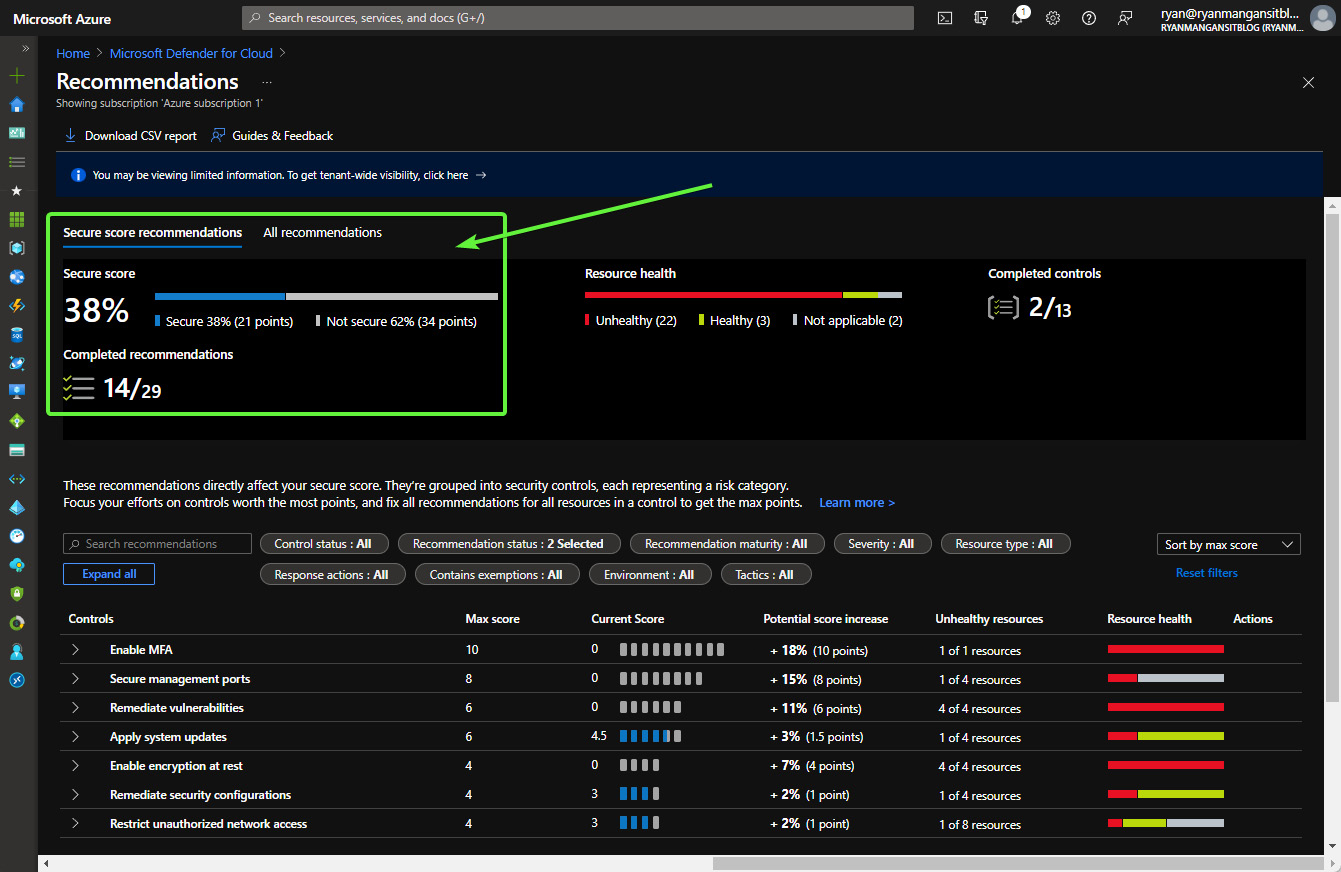Open the Response actions filter pill
Image resolution: width=1341 pixels, height=872 pixels.
(x=331, y=575)
